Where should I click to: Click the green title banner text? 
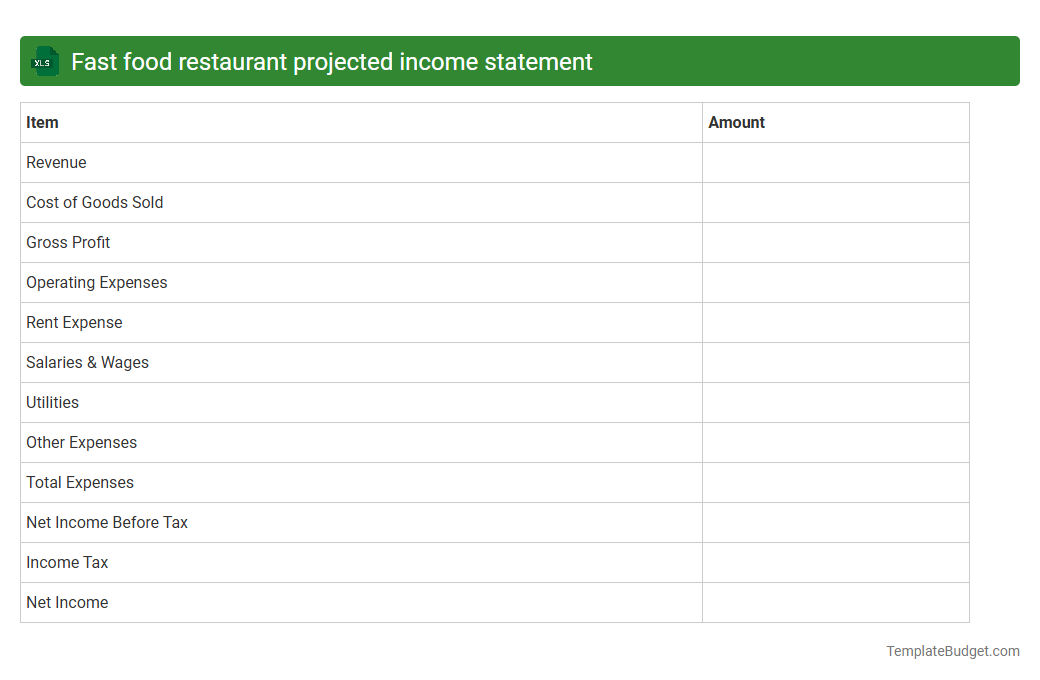(x=330, y=61)
